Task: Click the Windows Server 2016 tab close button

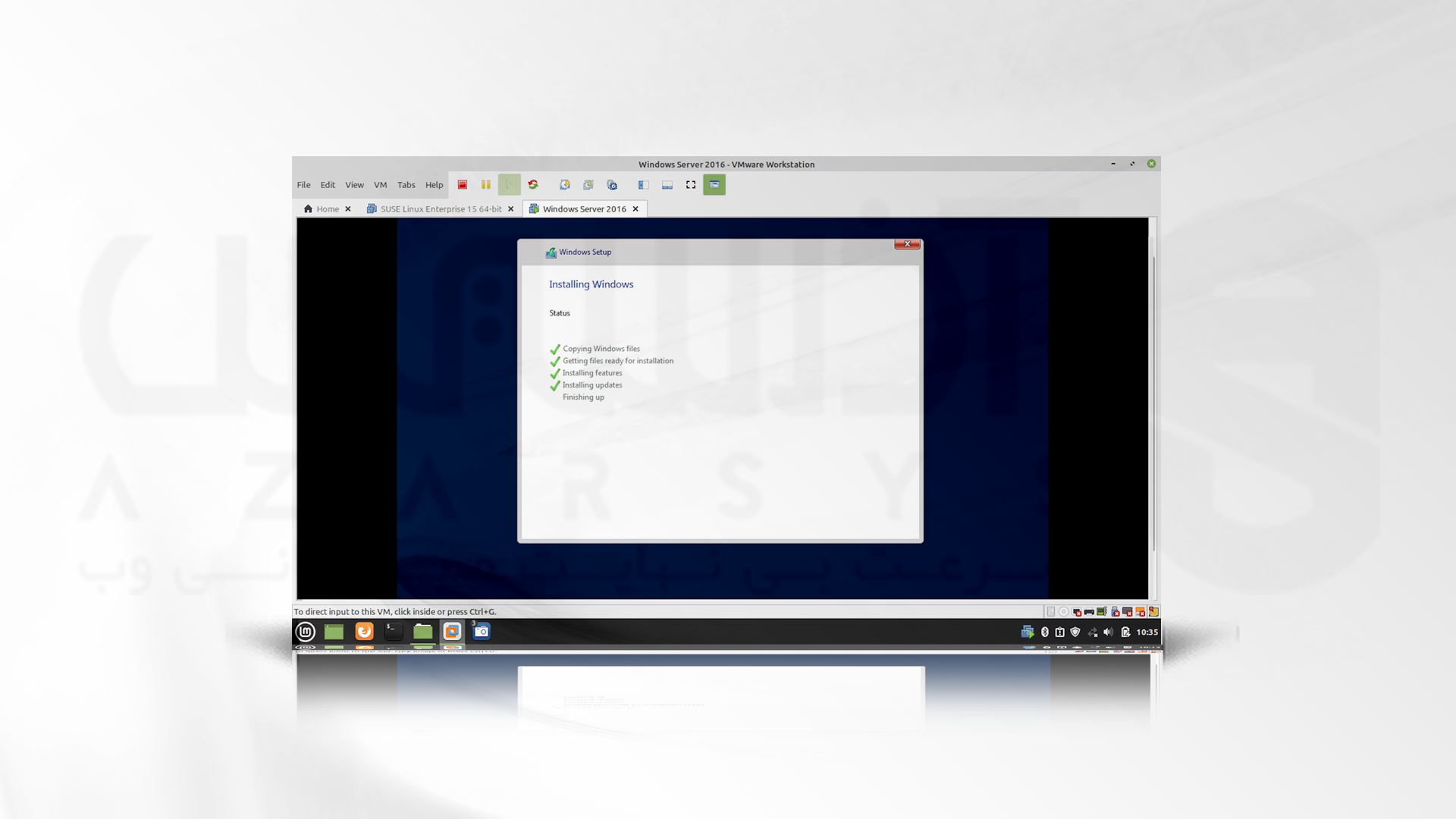Action: [636, 208]
